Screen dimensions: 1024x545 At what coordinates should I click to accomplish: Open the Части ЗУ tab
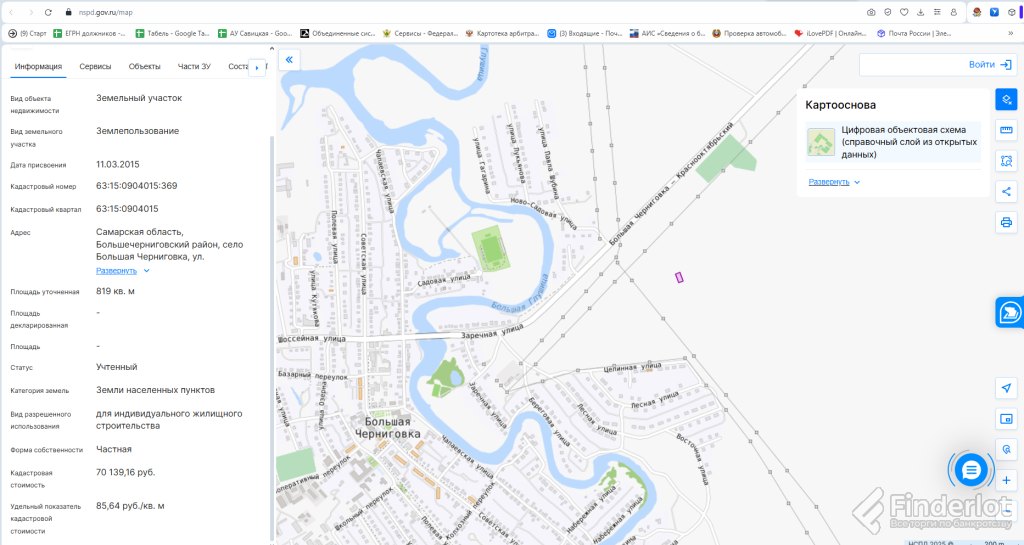pos(194,67)
